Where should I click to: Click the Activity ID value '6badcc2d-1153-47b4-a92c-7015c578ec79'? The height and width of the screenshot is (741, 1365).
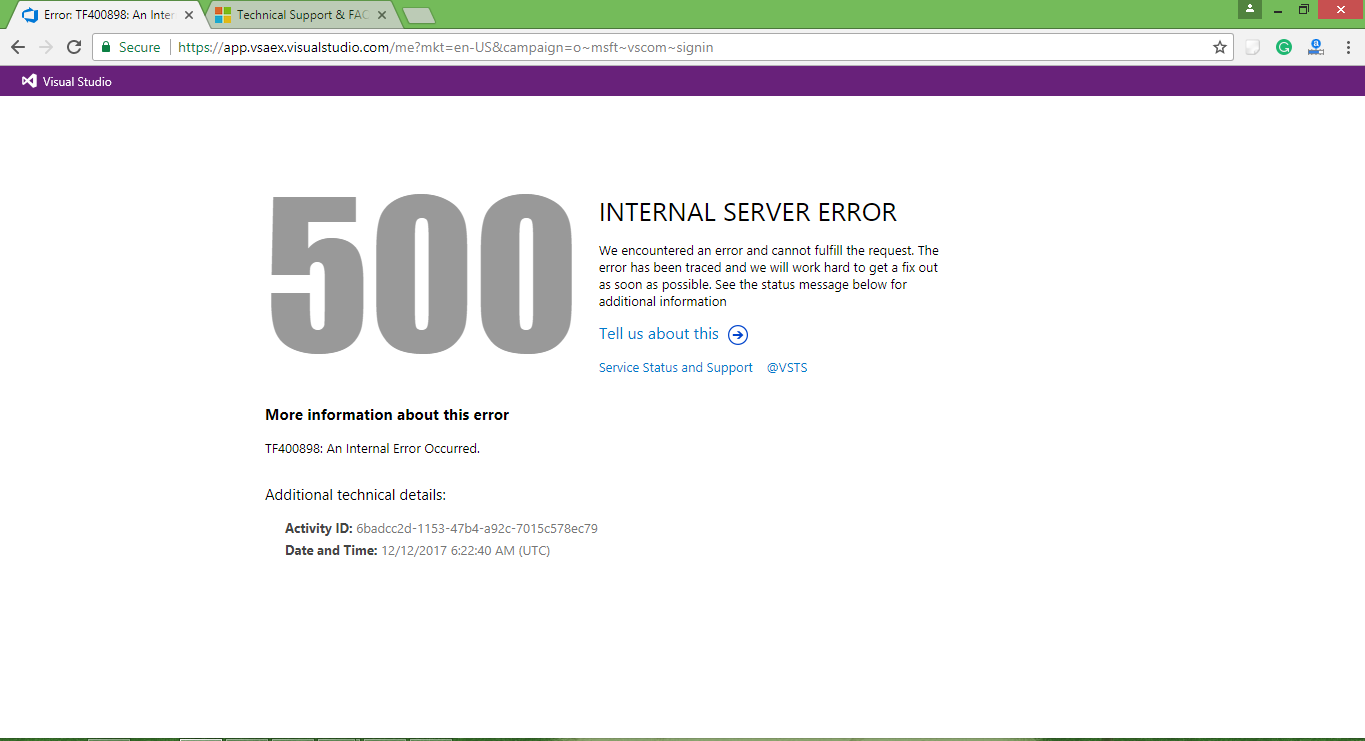(477, 529)
